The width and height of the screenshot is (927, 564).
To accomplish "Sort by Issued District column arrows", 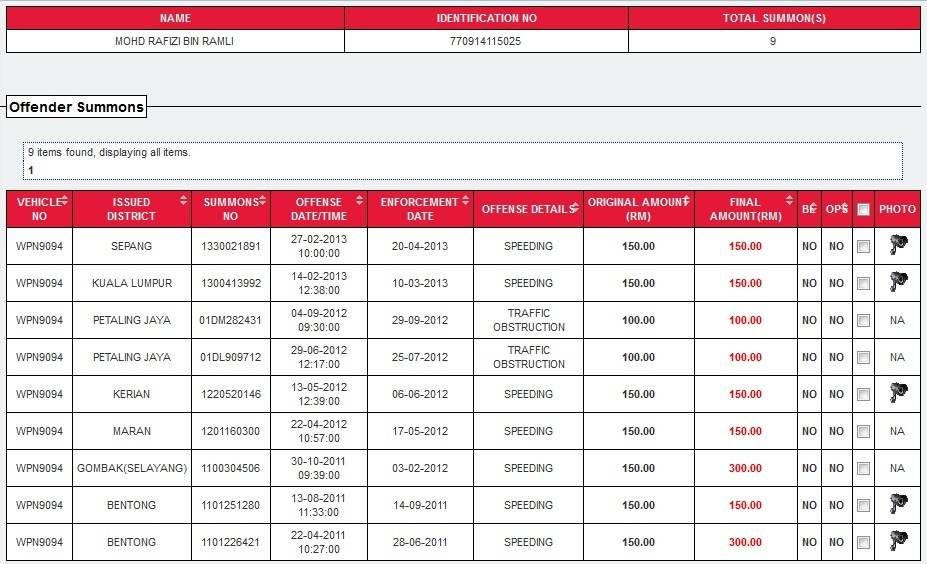I will tap(183, 200).
